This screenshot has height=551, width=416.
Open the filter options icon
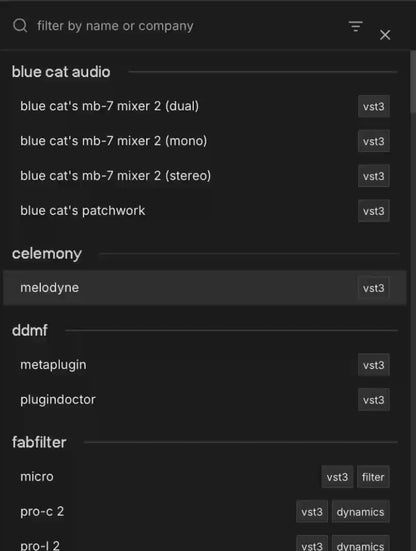(355, 26)
